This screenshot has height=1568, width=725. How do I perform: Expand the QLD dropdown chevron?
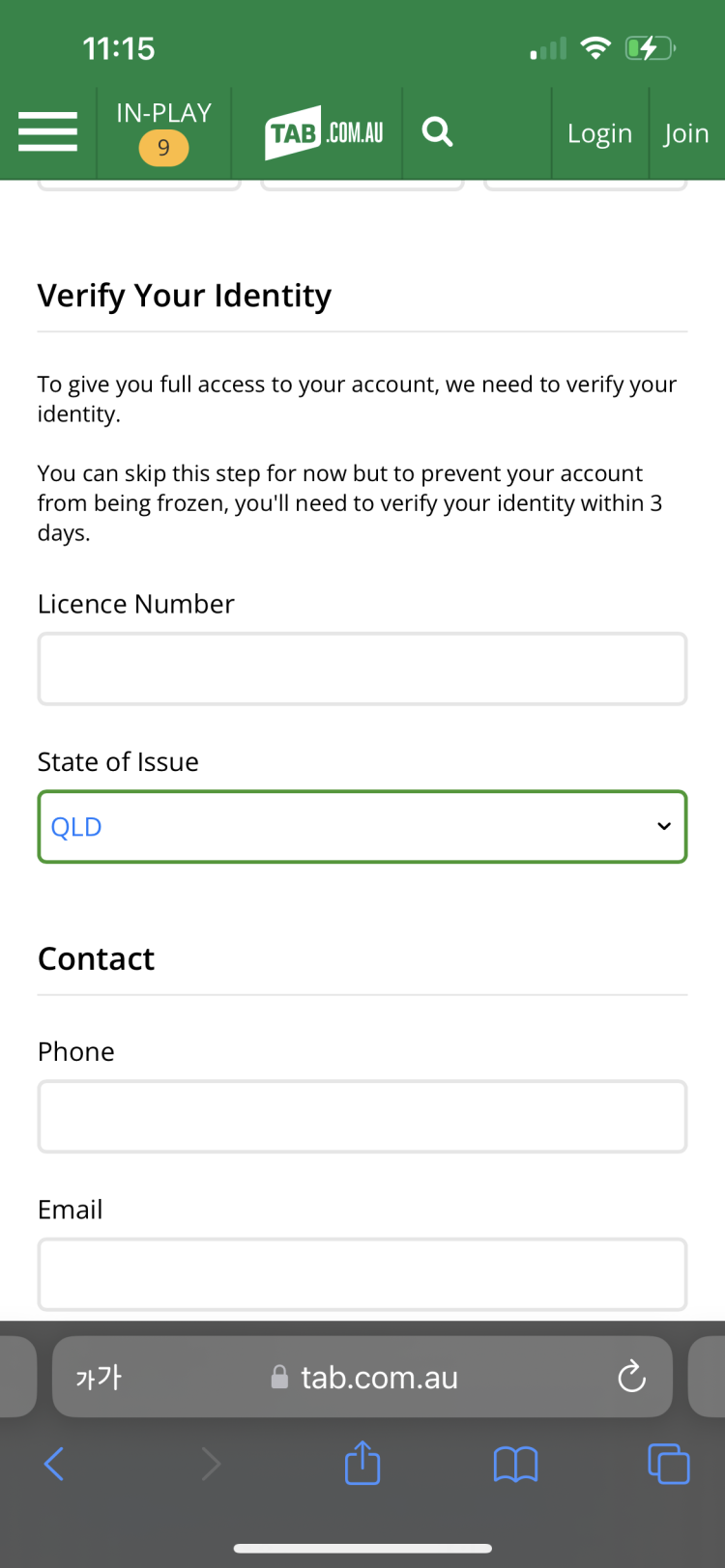(664, 826)
